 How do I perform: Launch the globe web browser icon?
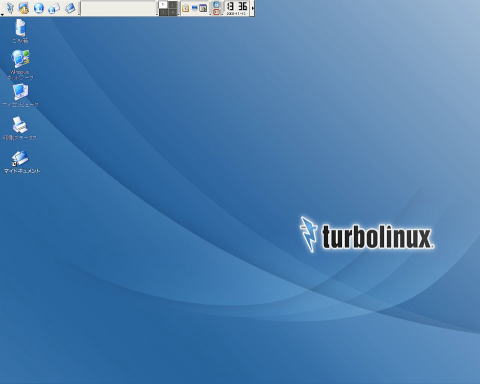coord(39,8)
